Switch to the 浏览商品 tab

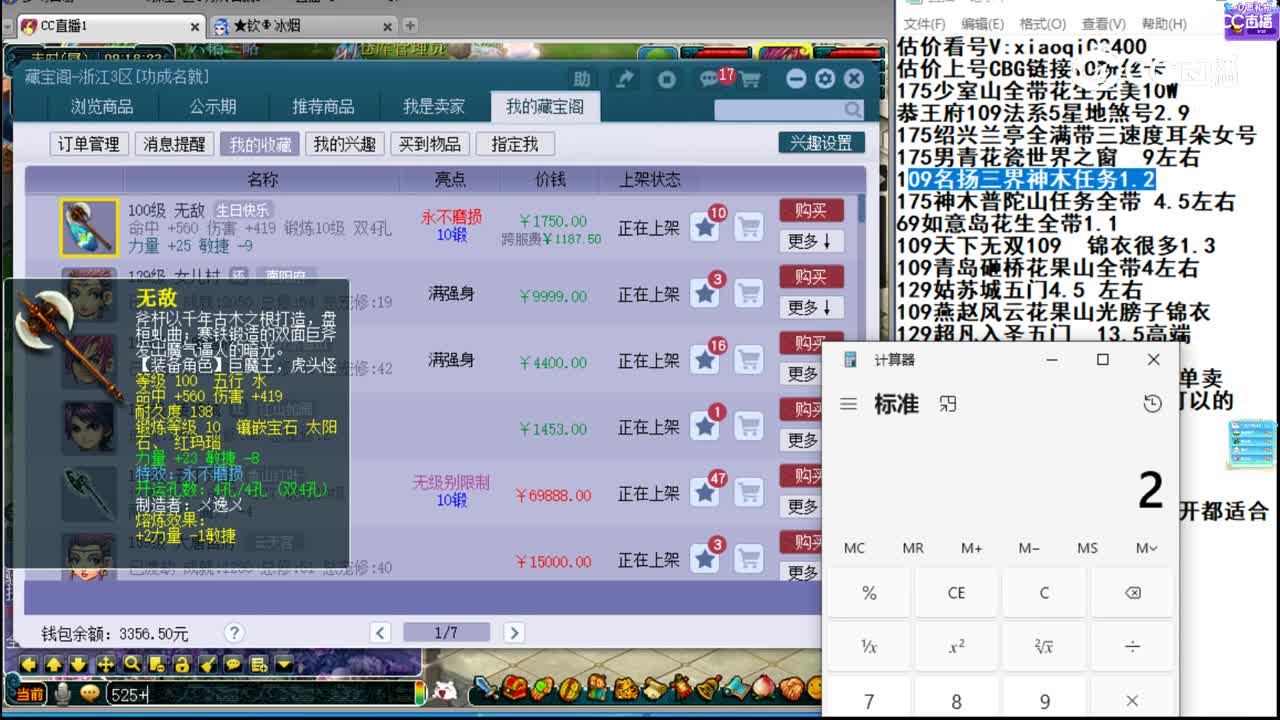[102, 106]
